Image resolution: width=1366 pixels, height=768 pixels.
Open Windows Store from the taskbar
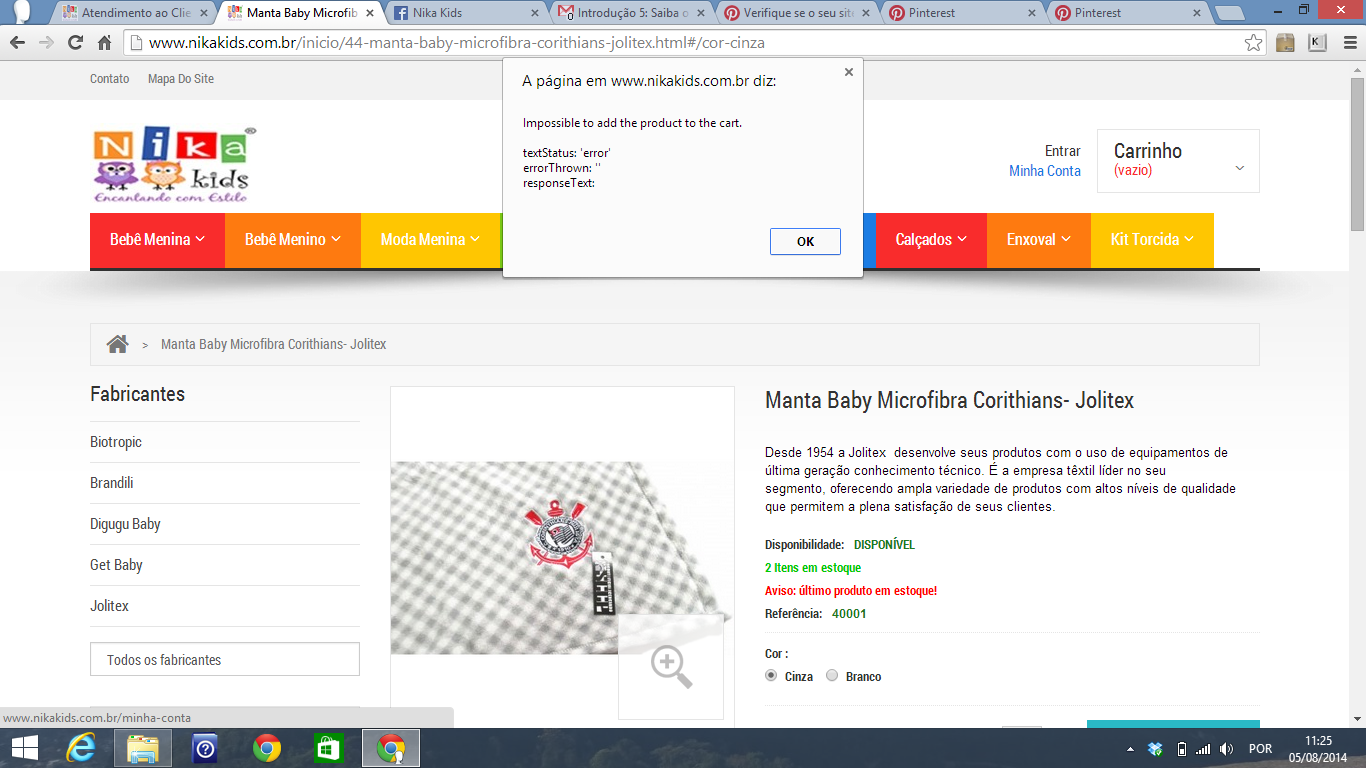[x=328, y=748]
